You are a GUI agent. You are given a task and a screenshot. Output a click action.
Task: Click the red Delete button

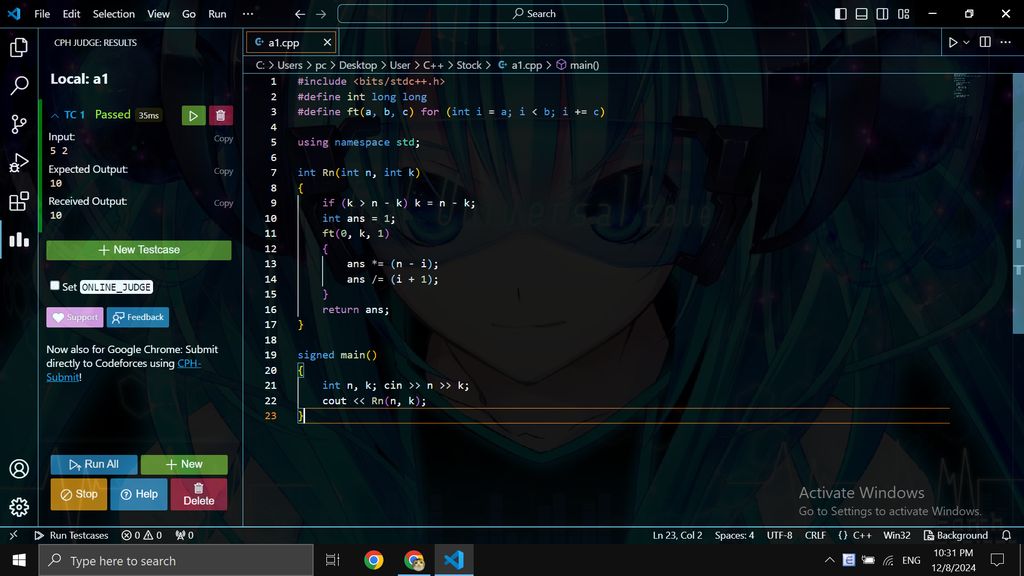199,494
